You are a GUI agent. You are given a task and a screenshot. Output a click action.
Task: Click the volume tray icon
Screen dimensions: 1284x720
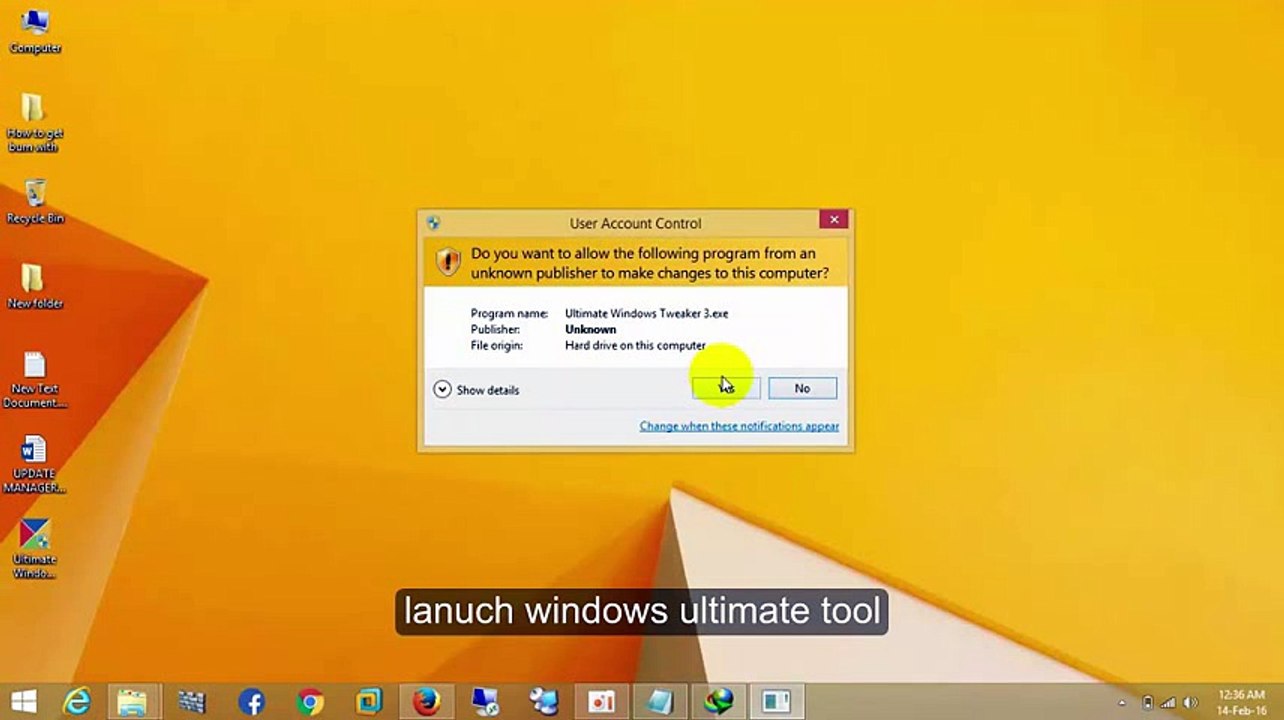tap(1191, 703)
